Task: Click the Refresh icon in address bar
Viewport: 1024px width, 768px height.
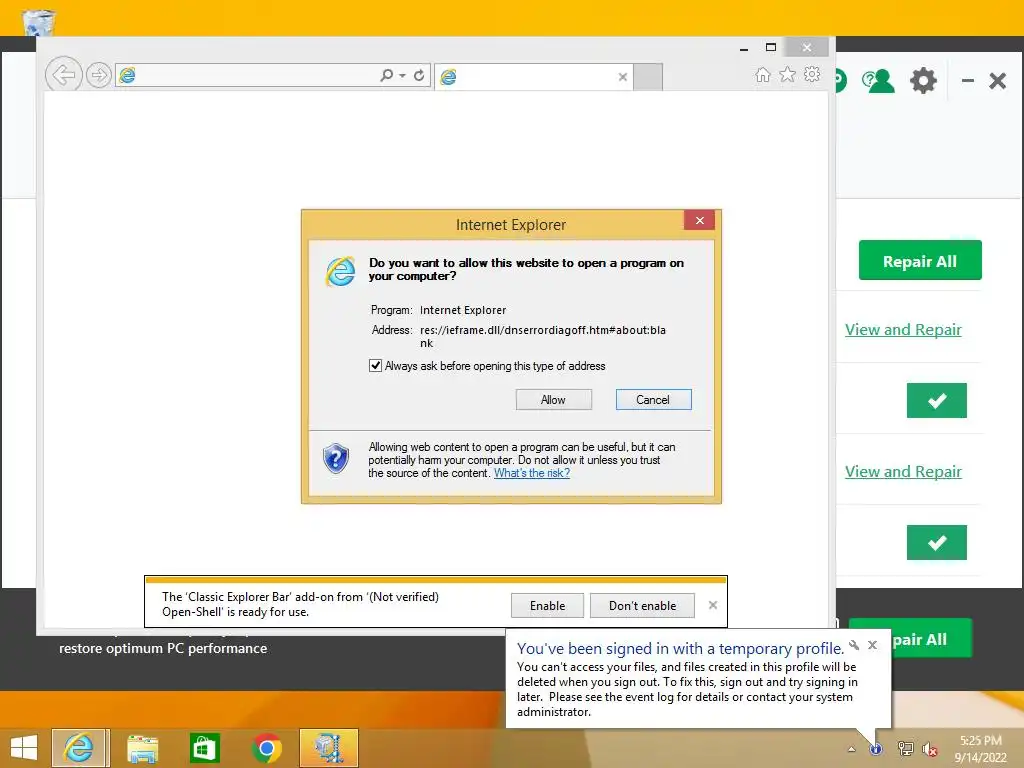Action: click(419, 75)
